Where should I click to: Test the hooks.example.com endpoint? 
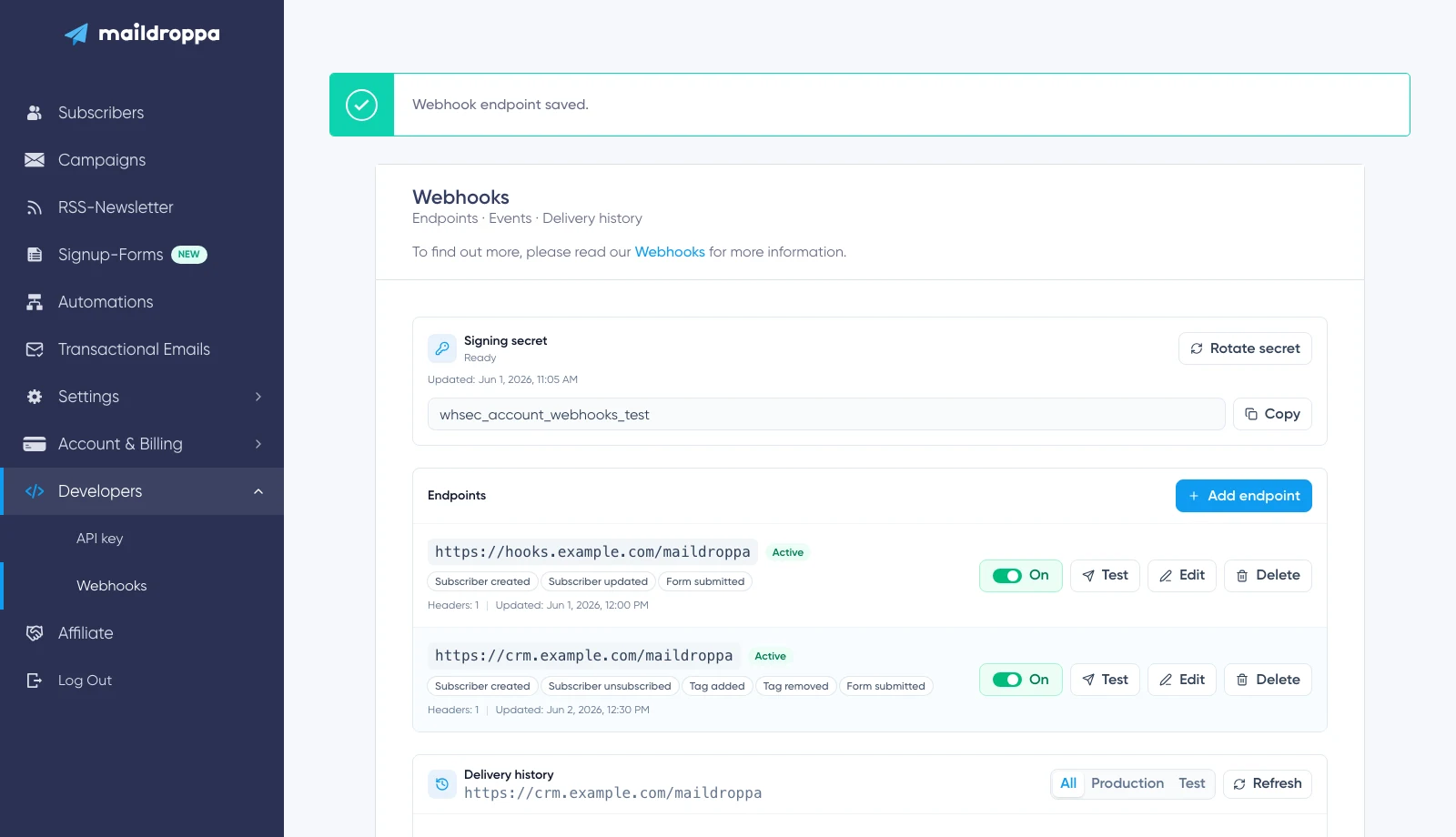click(x=1105, y=576)
